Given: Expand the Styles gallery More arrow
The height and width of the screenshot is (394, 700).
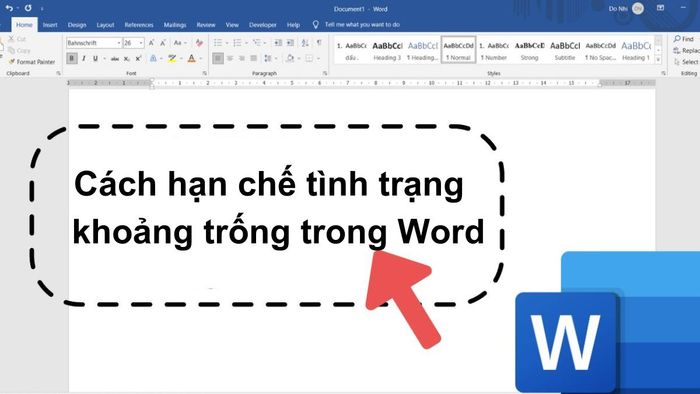Looking at the screenshot, I should pyautogui.click(x=658, y=60).
